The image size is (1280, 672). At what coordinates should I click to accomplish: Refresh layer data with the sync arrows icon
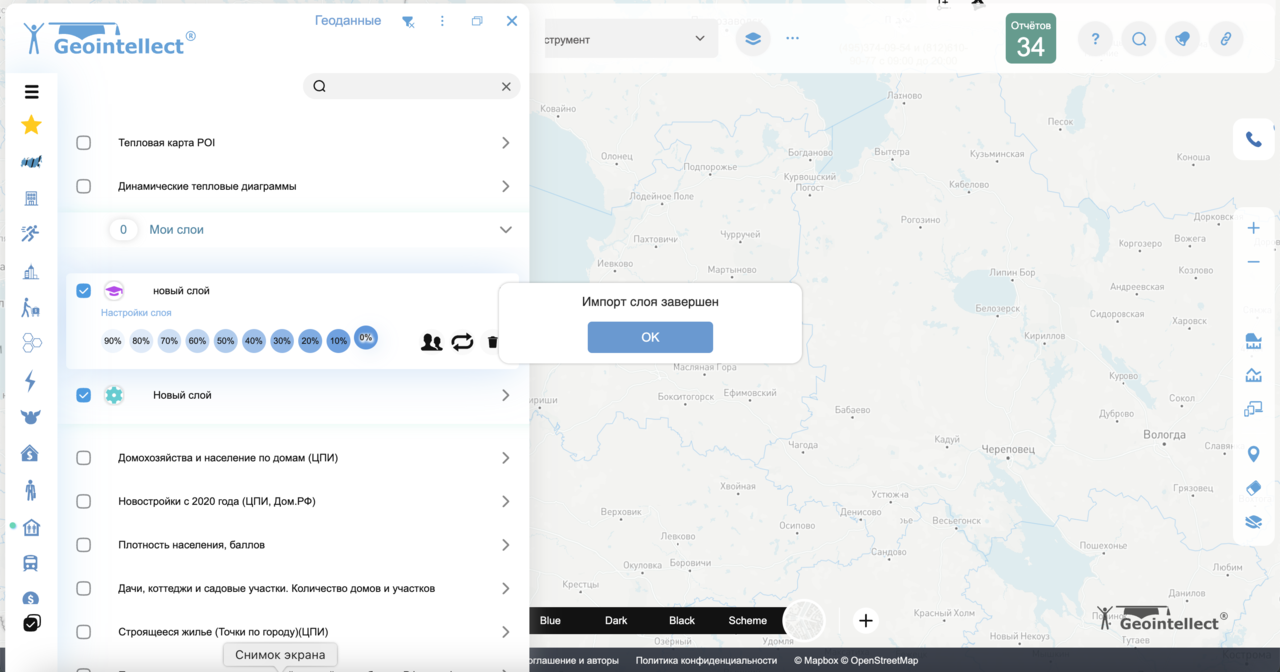pyautogui.click(x=462, y=341)
